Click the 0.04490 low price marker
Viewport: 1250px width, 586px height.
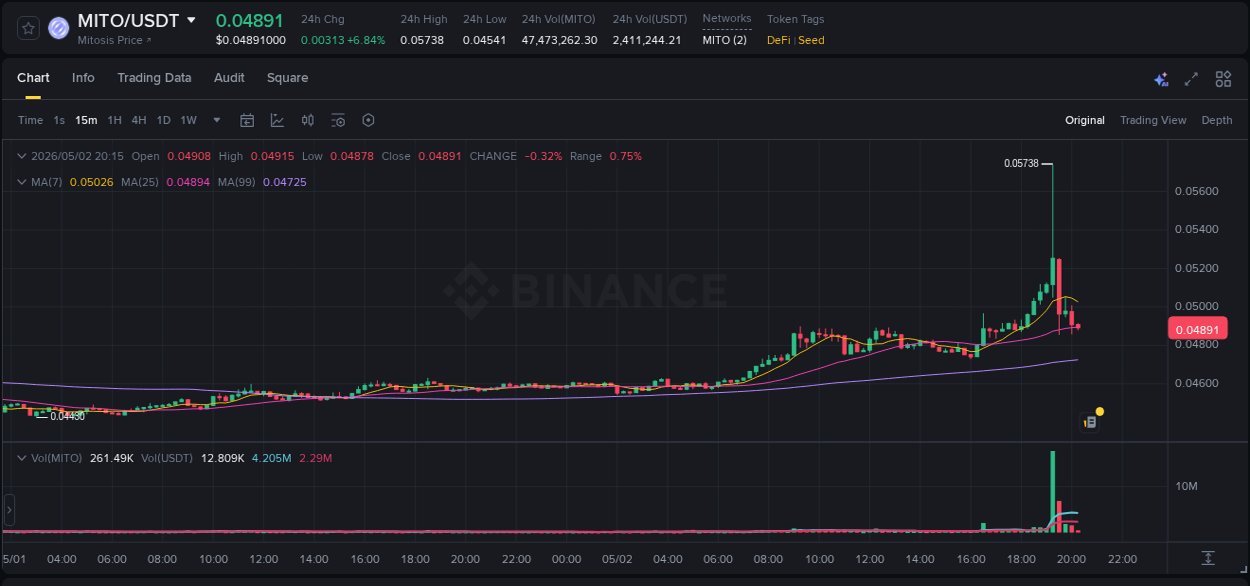(67, 415)
